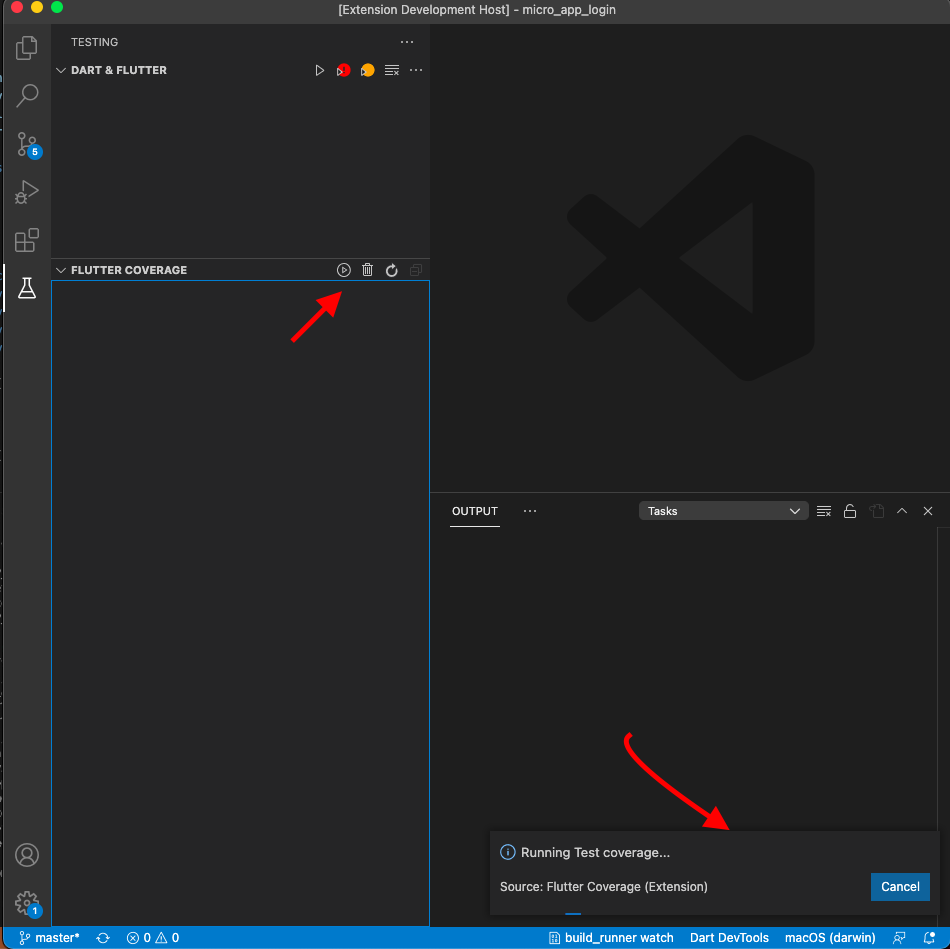This screenshot has height=949, width=950.
Task: Open the Search view in activity bar
Action: point(27,96)
